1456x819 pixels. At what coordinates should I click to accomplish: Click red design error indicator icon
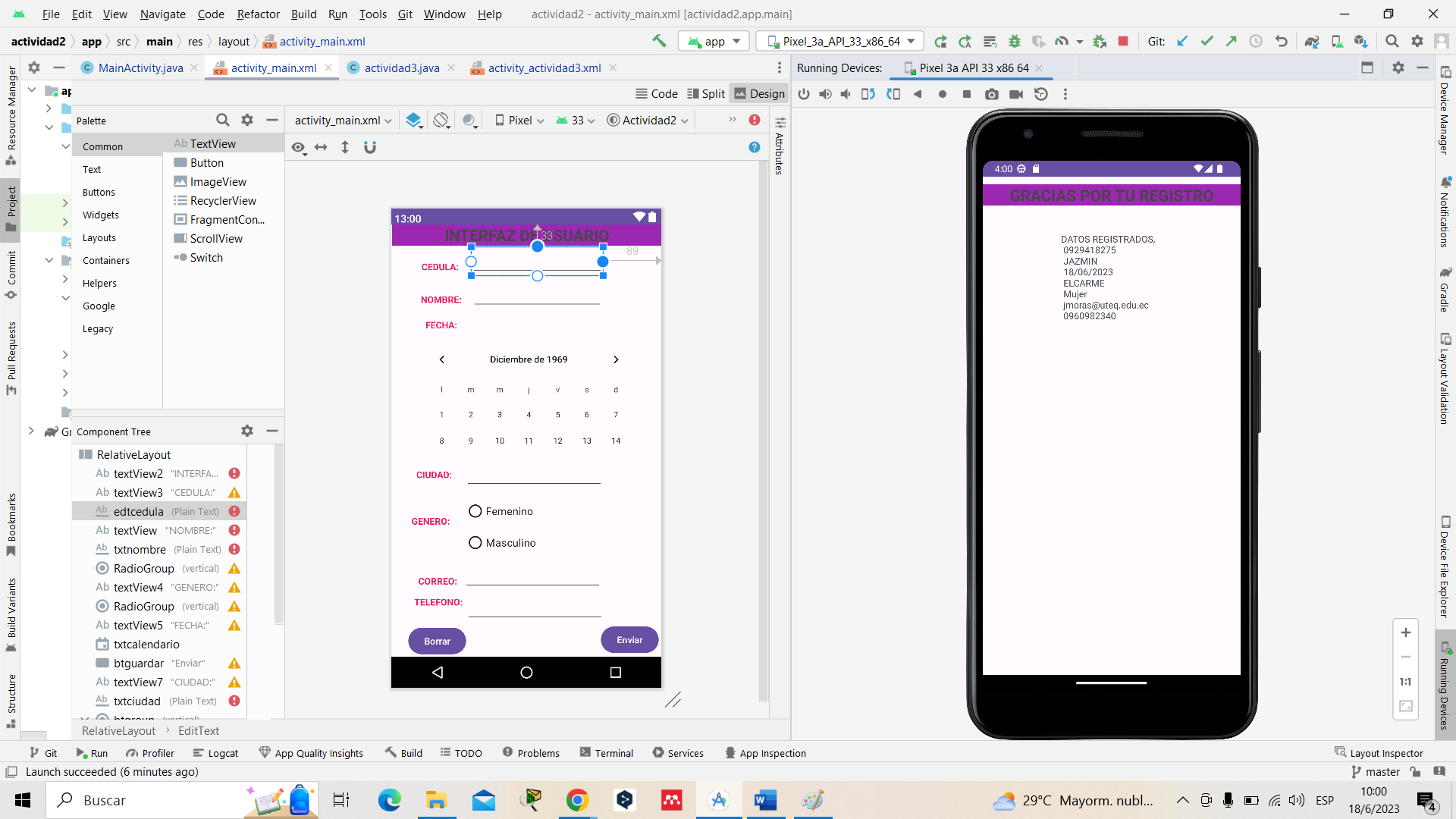coord(755,120)
